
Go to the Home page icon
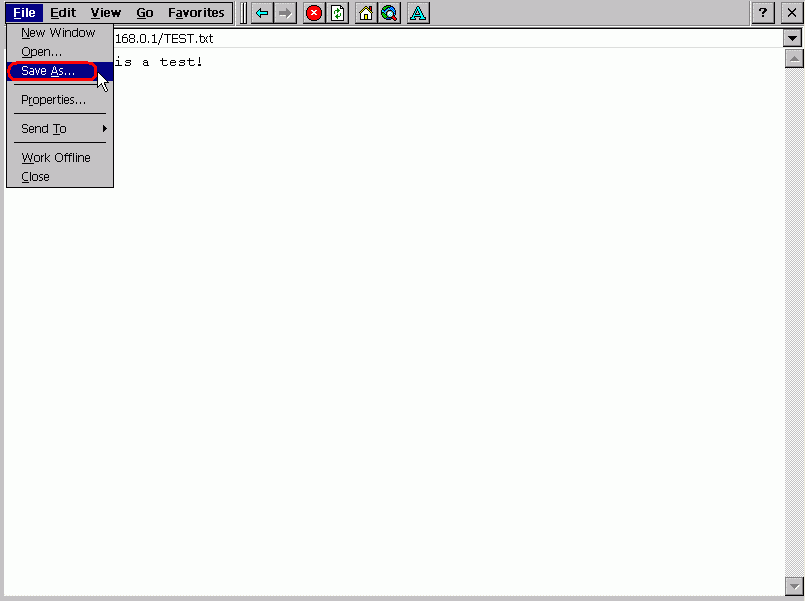click(x=366, y=13)
